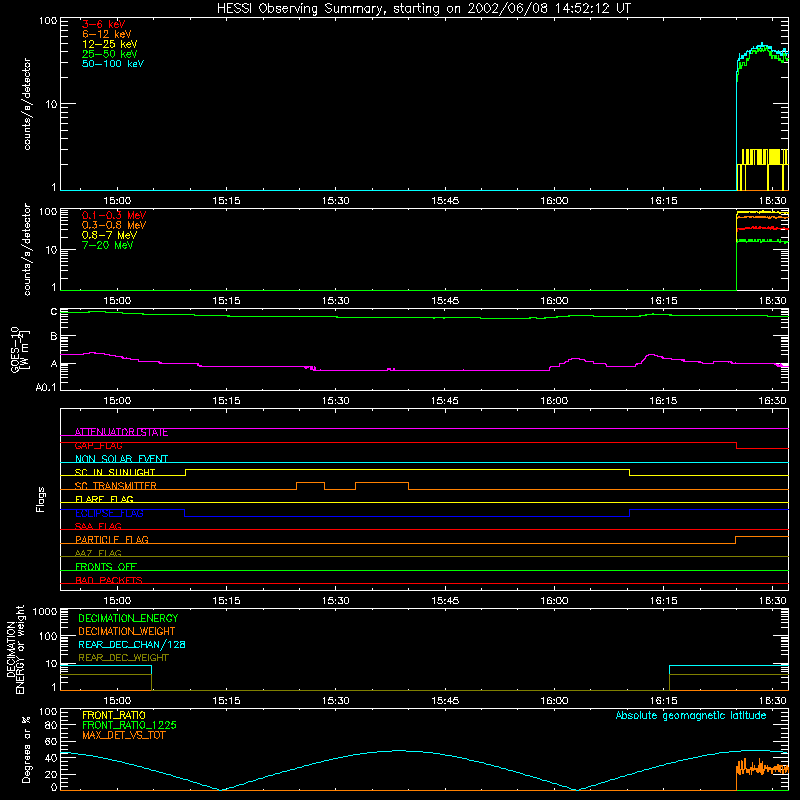
Task: Click the Degrees or % axis title
Action: [x=27, y=750]
